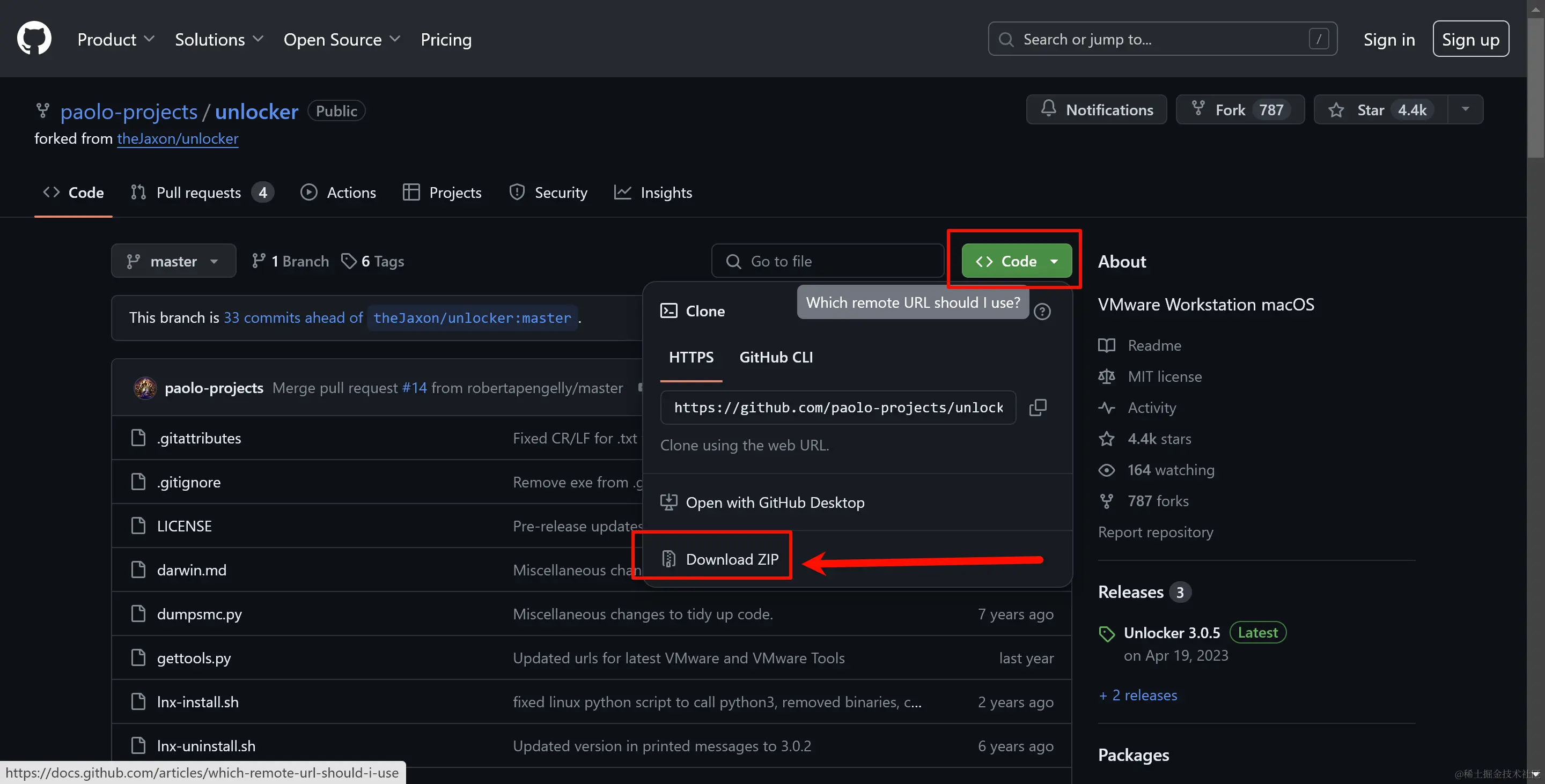1545x784 pixels.
Task: Open the star lists dropdown arrow
Action: click(1465, 109)
